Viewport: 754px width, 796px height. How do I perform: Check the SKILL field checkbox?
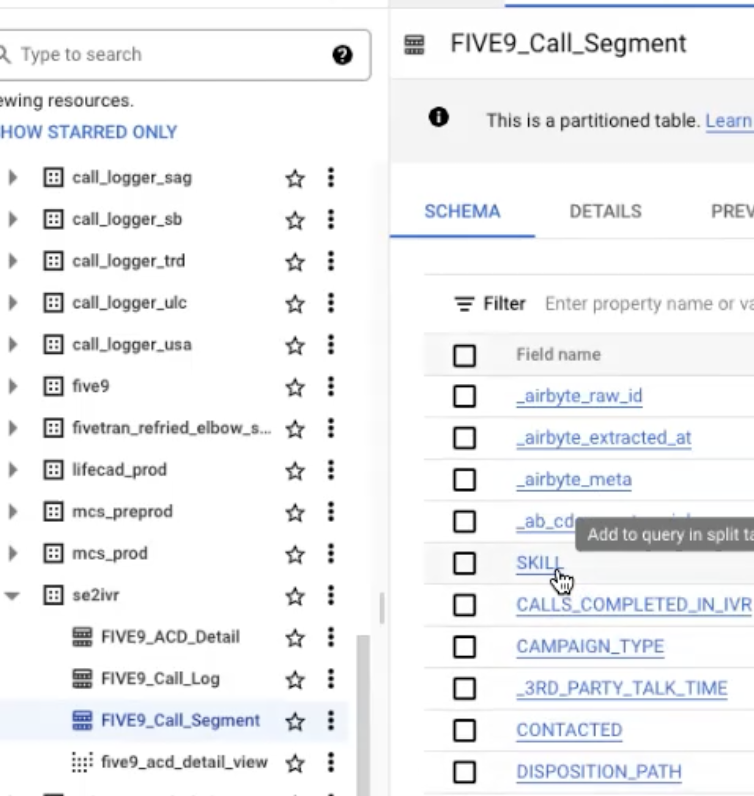(464, 564)
